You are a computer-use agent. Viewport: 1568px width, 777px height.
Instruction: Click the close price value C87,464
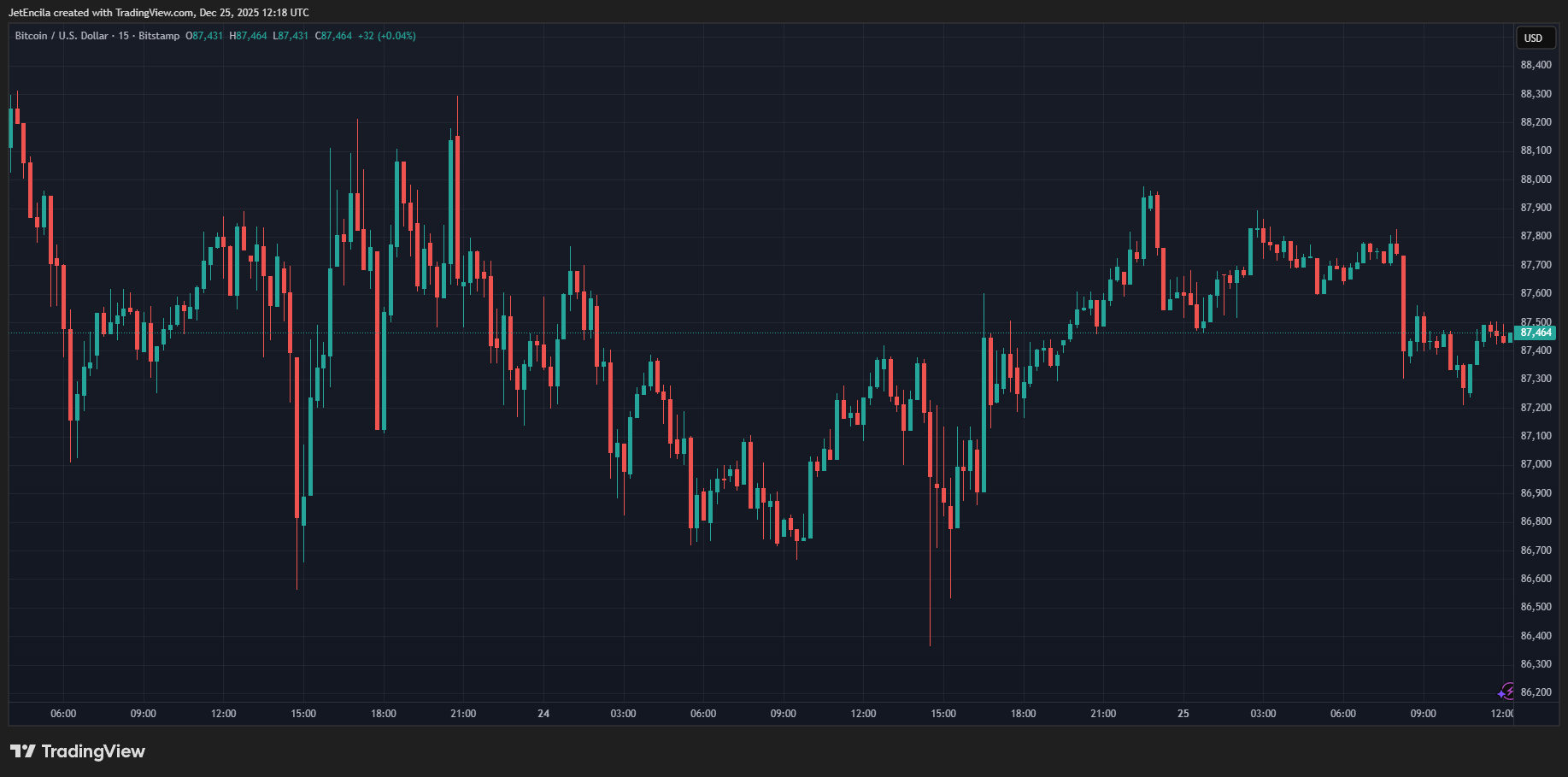point(333,36)
